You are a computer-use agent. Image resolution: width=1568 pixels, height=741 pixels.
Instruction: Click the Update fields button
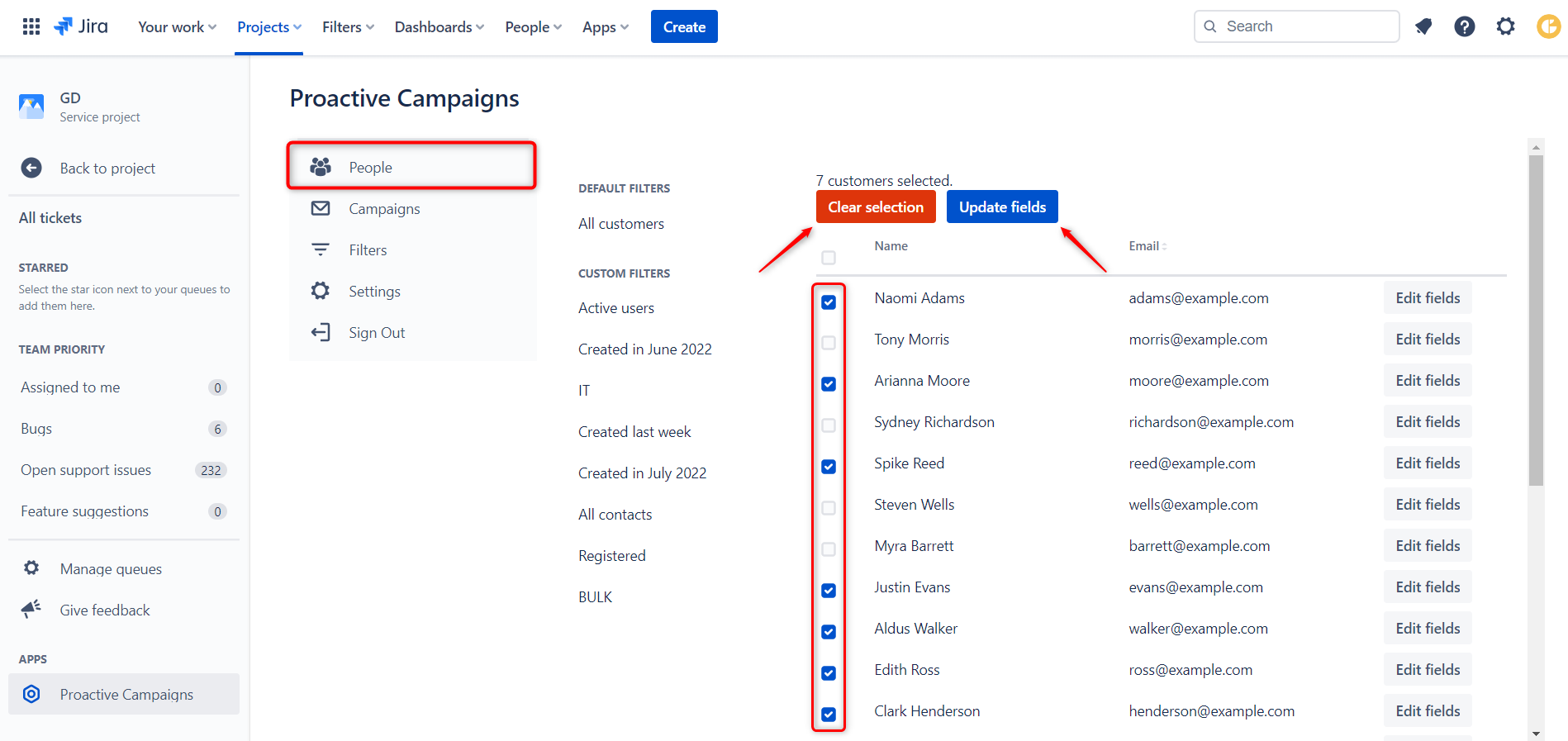coord(1002,207)
